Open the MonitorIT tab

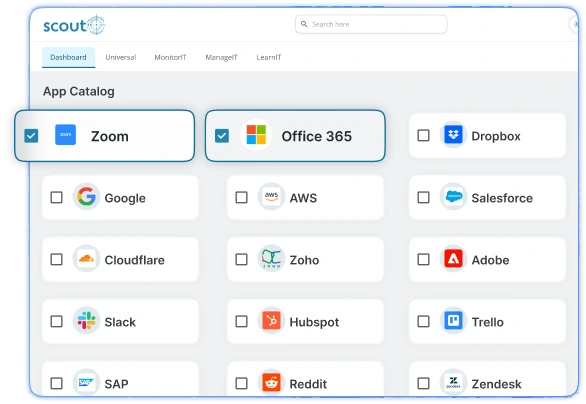170,57
